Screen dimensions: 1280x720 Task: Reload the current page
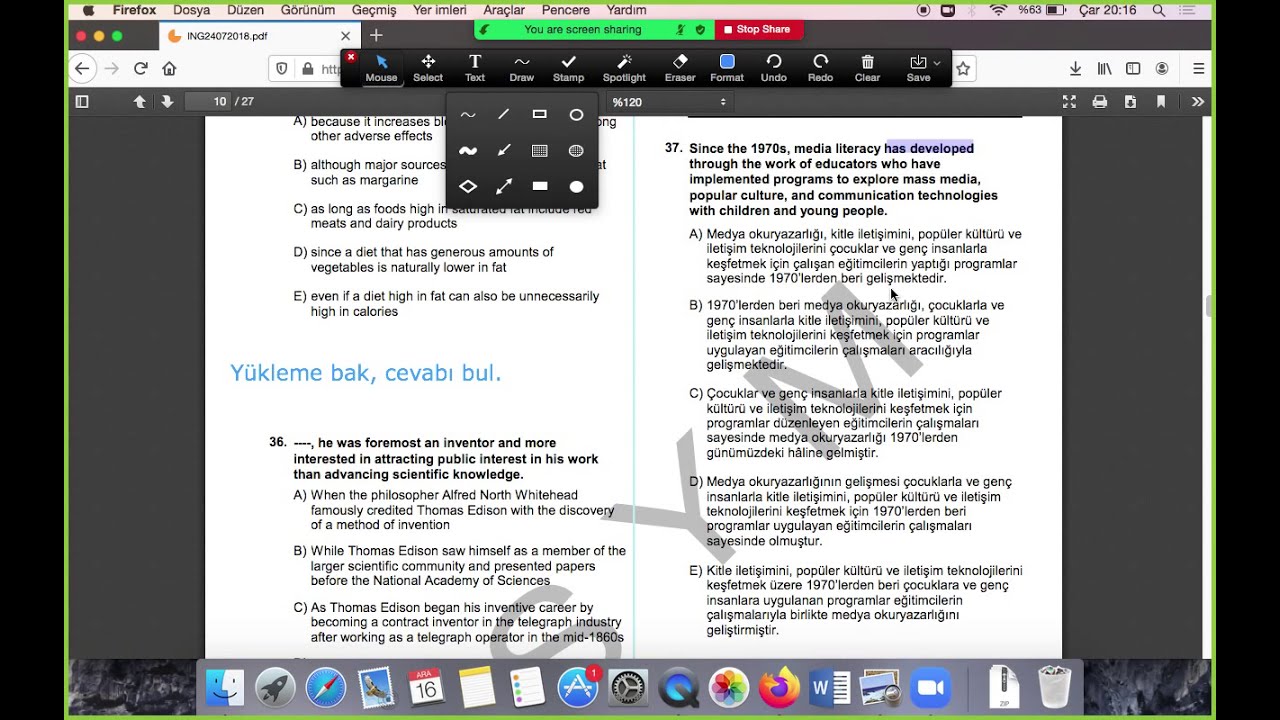[x=141, y=69]
